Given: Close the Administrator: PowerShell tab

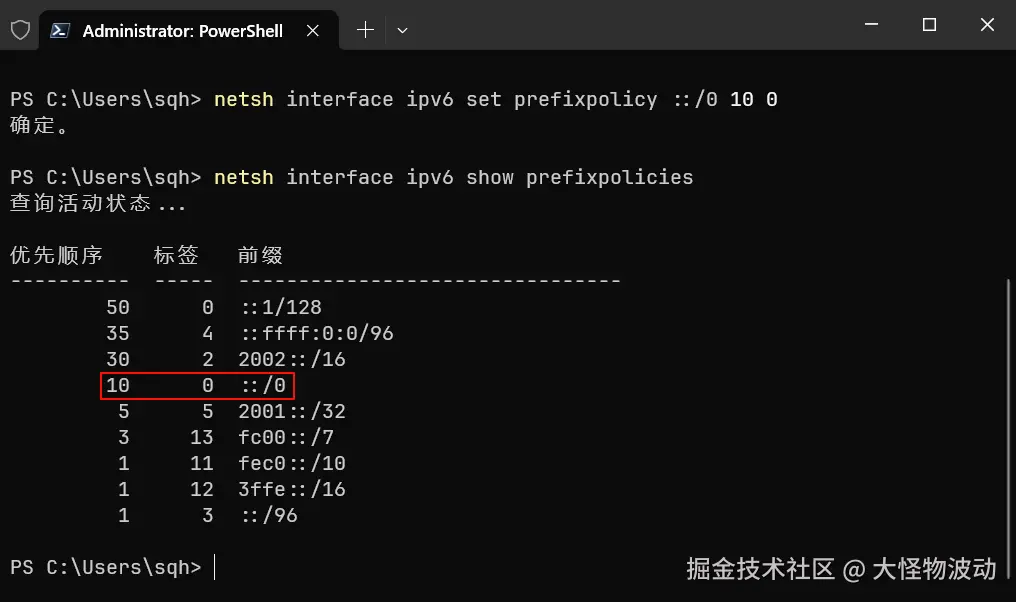Looking at the screenshot, I should click(313, 31).
